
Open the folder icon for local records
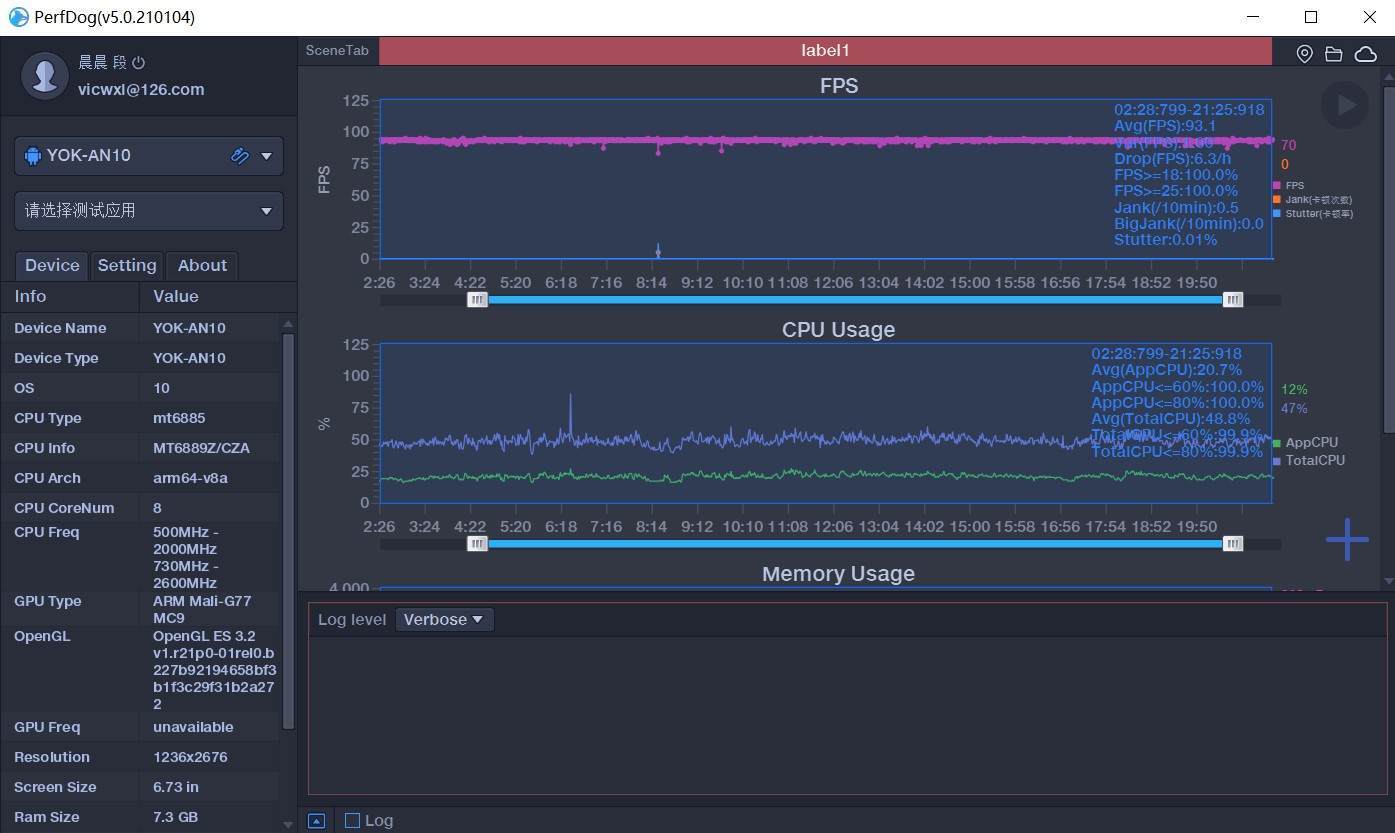click(1334, 54)
